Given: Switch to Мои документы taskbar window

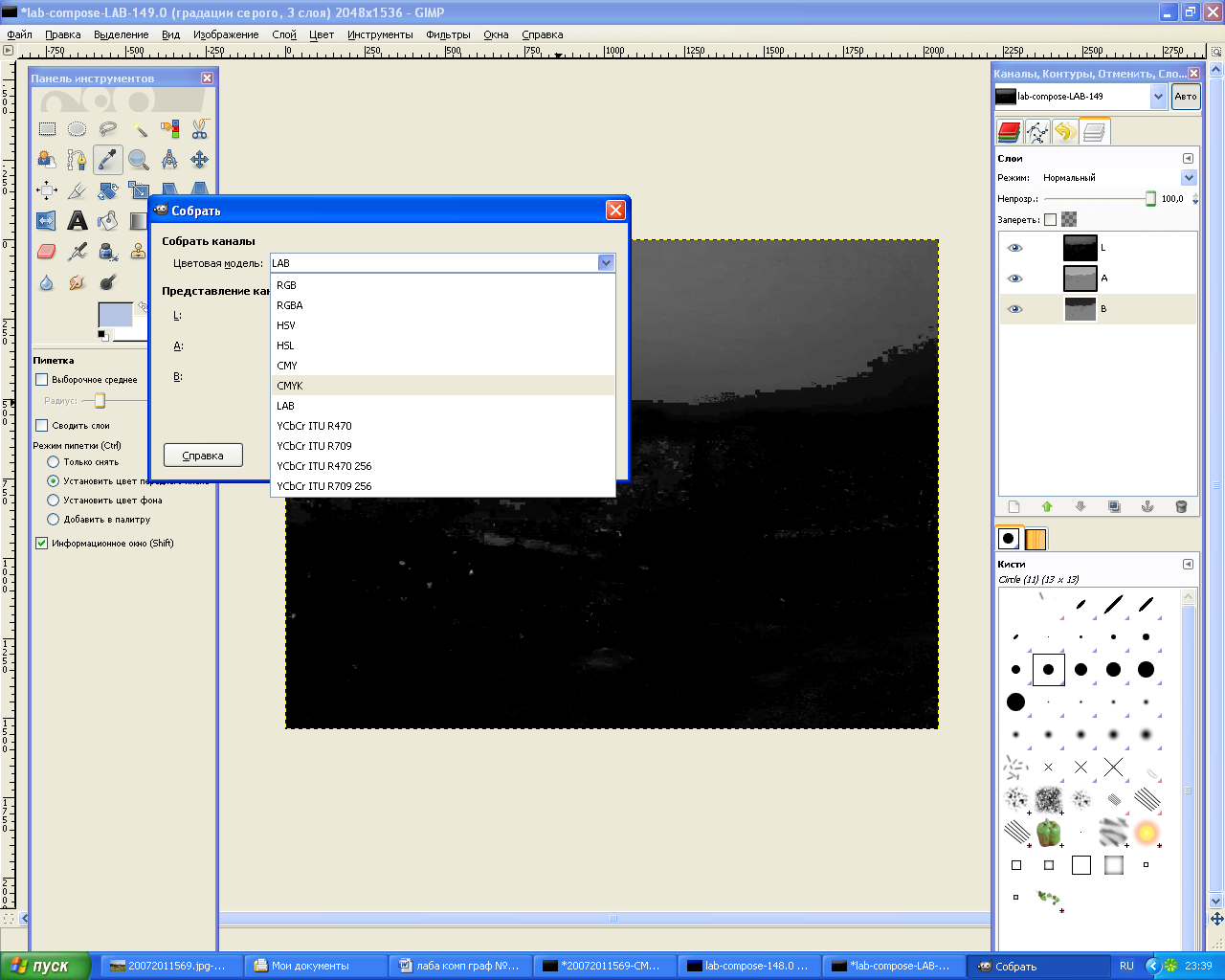Looking at the screenshot, I should [x=315, y=966].
